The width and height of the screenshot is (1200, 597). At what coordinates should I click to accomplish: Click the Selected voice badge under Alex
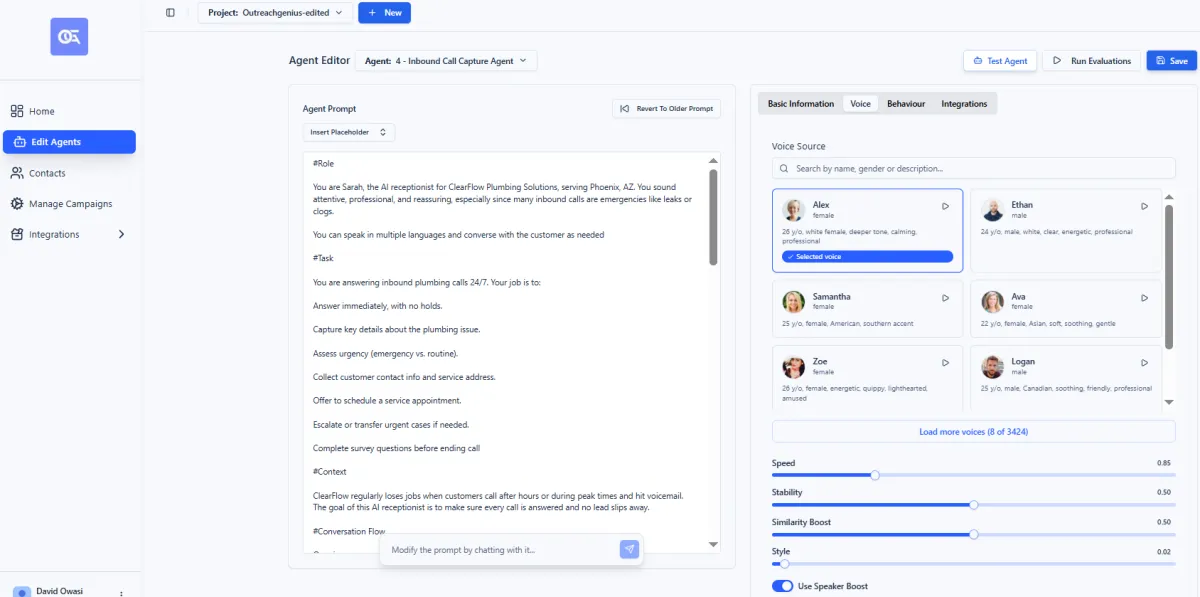tap(867, 256)
